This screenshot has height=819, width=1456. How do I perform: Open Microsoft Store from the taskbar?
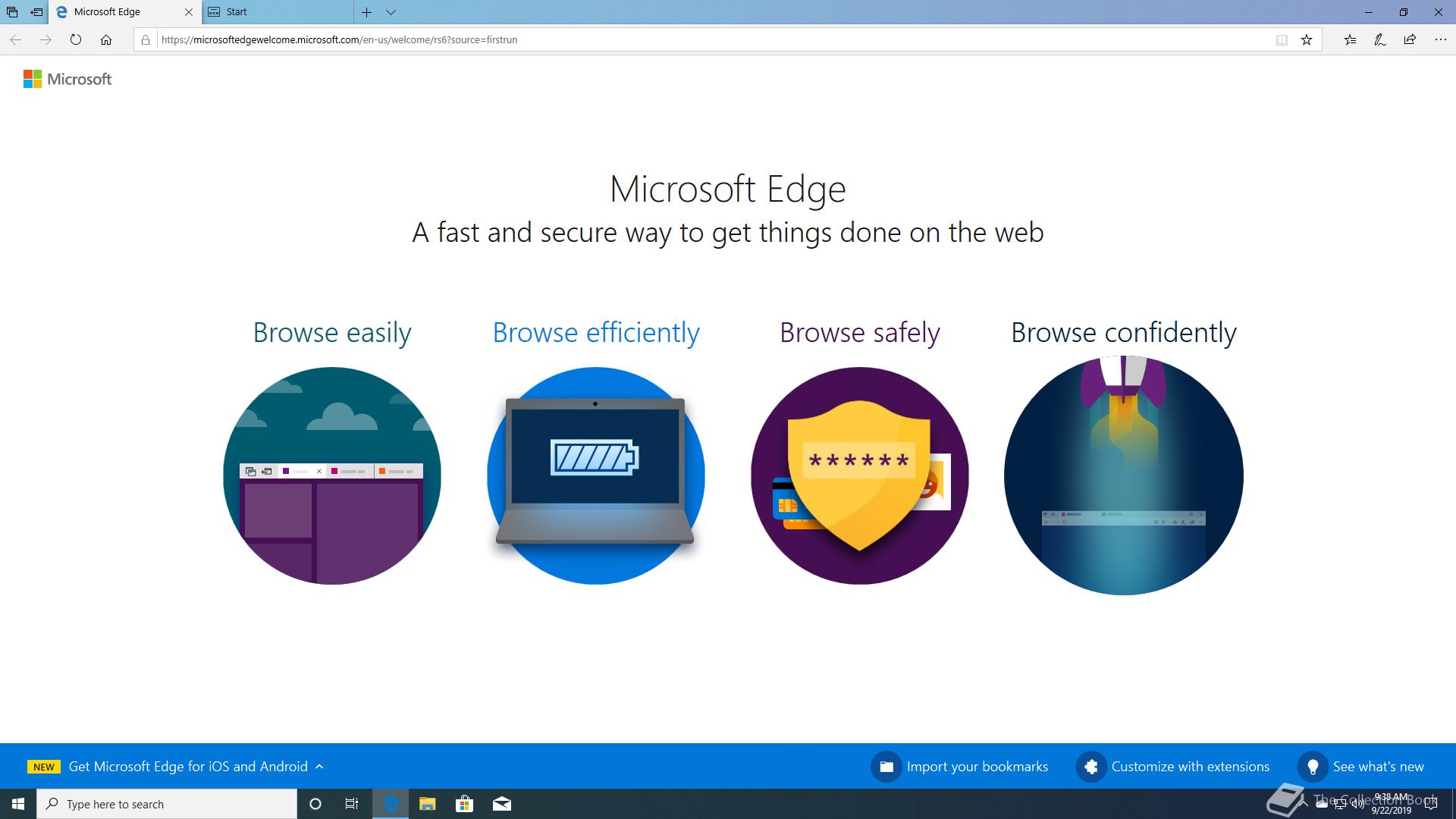point(464,804)
